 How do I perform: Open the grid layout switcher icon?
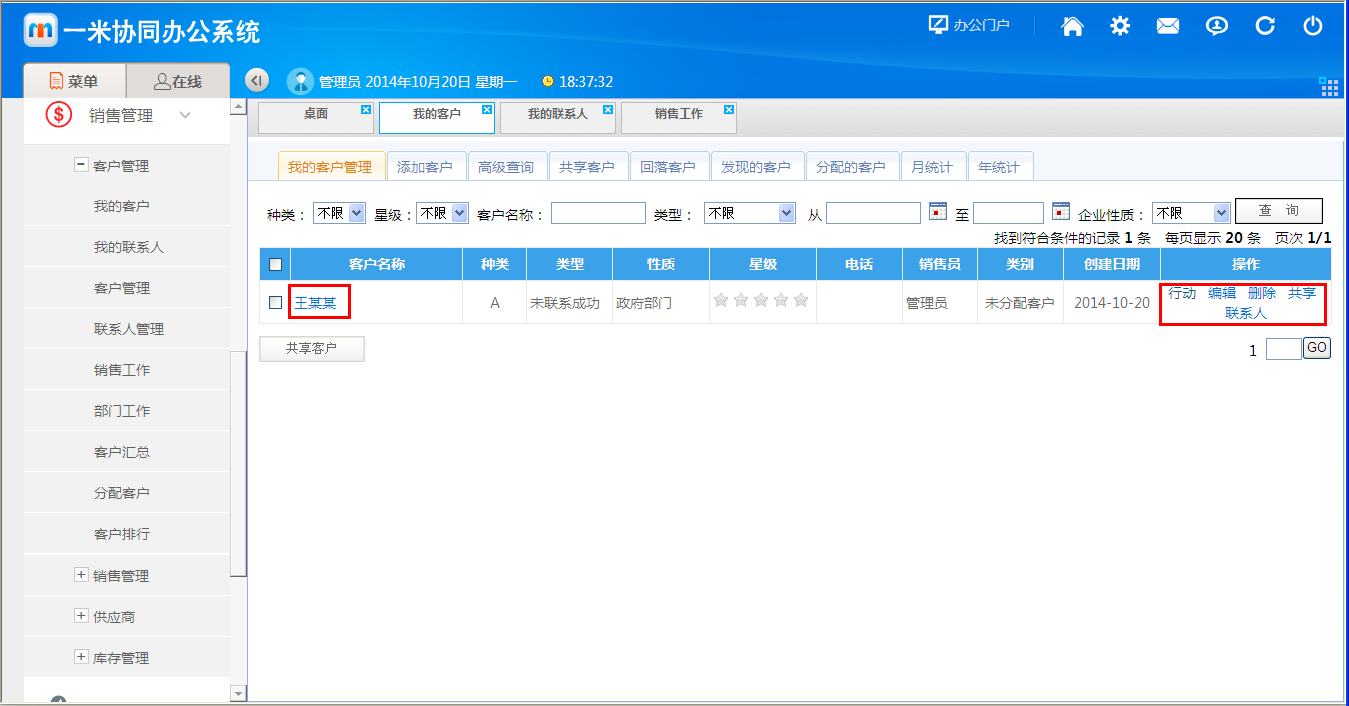coord(1329,86)
